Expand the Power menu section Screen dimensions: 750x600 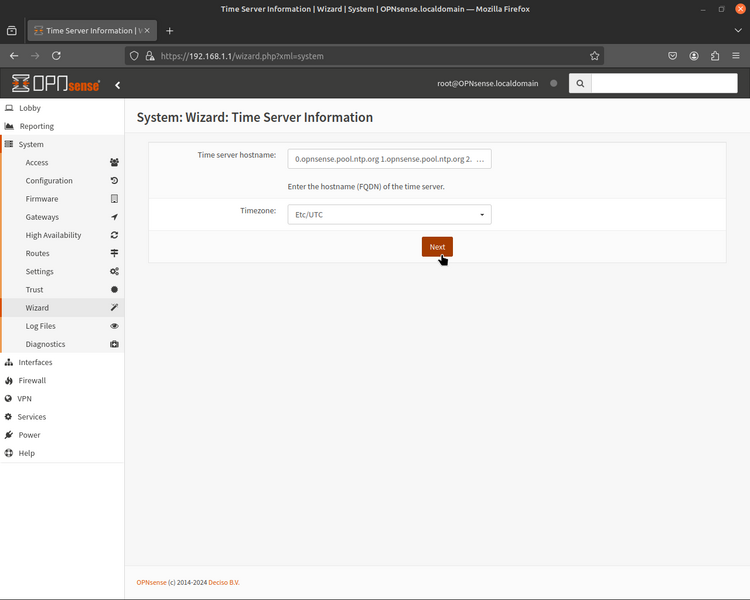point(62,435)
